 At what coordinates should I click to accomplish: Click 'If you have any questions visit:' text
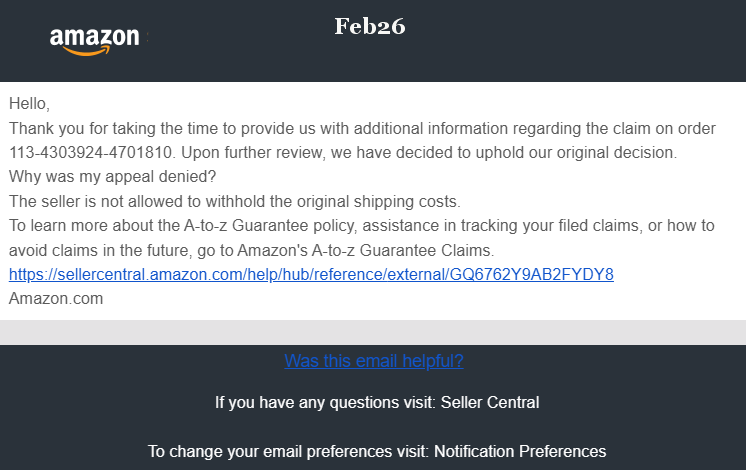point(325,402)
